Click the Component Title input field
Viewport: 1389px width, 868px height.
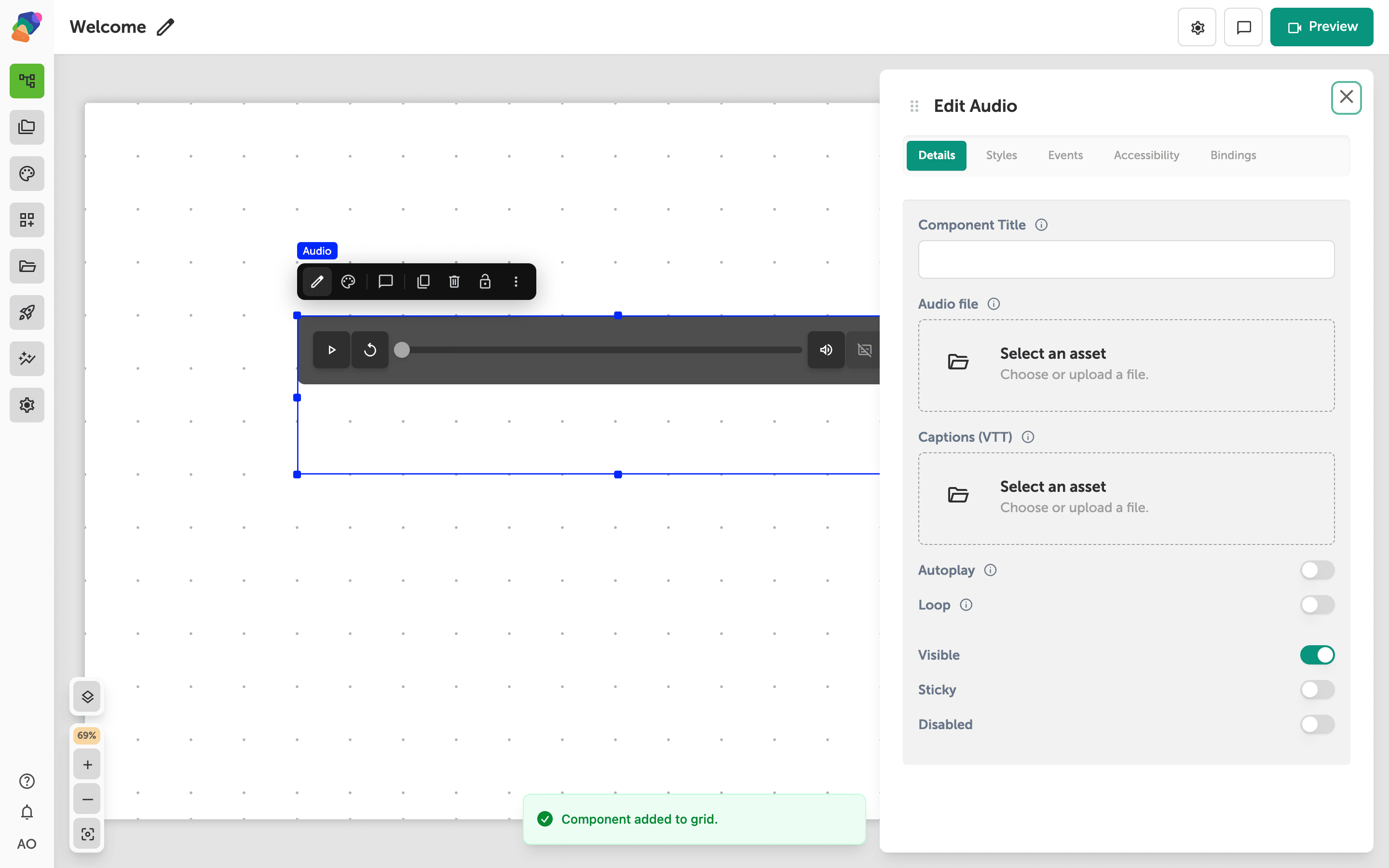(x=1126, y=259)
